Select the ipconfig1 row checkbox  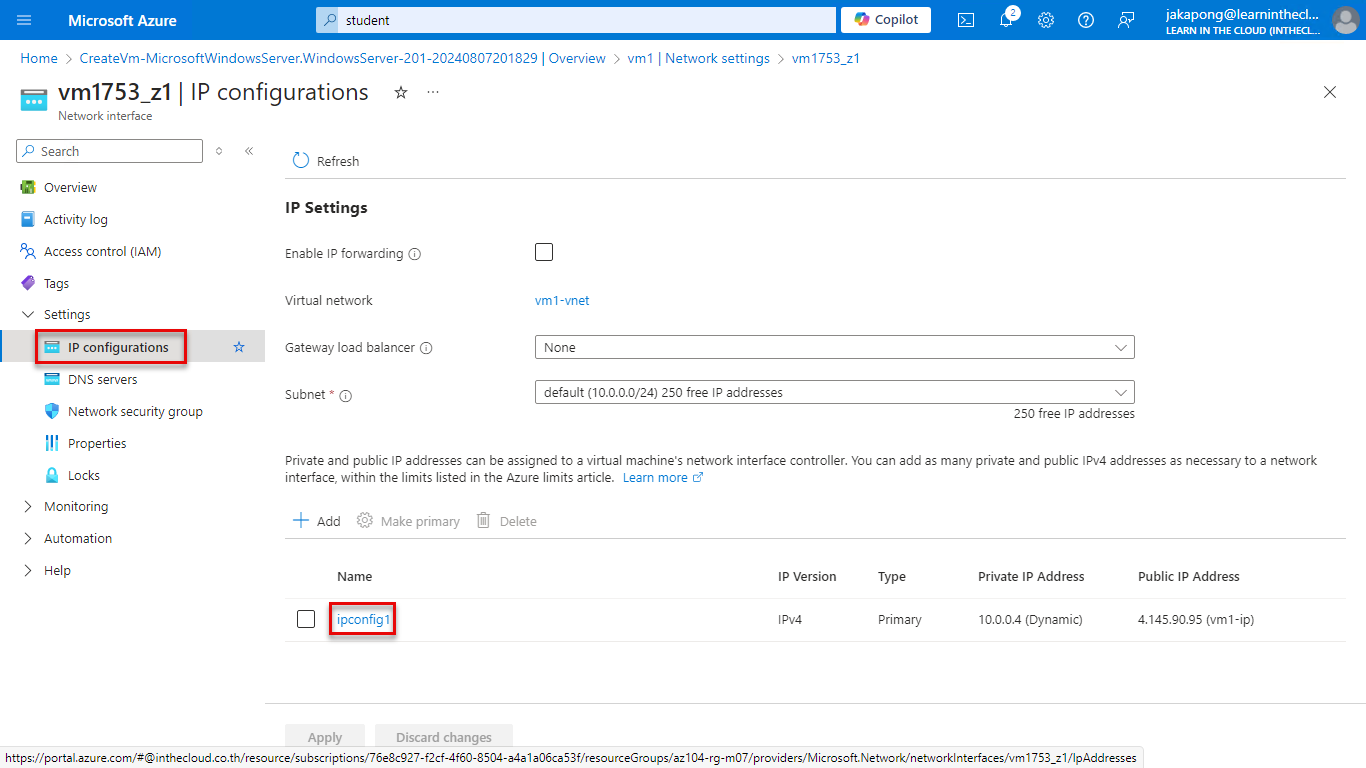(306, 619)
